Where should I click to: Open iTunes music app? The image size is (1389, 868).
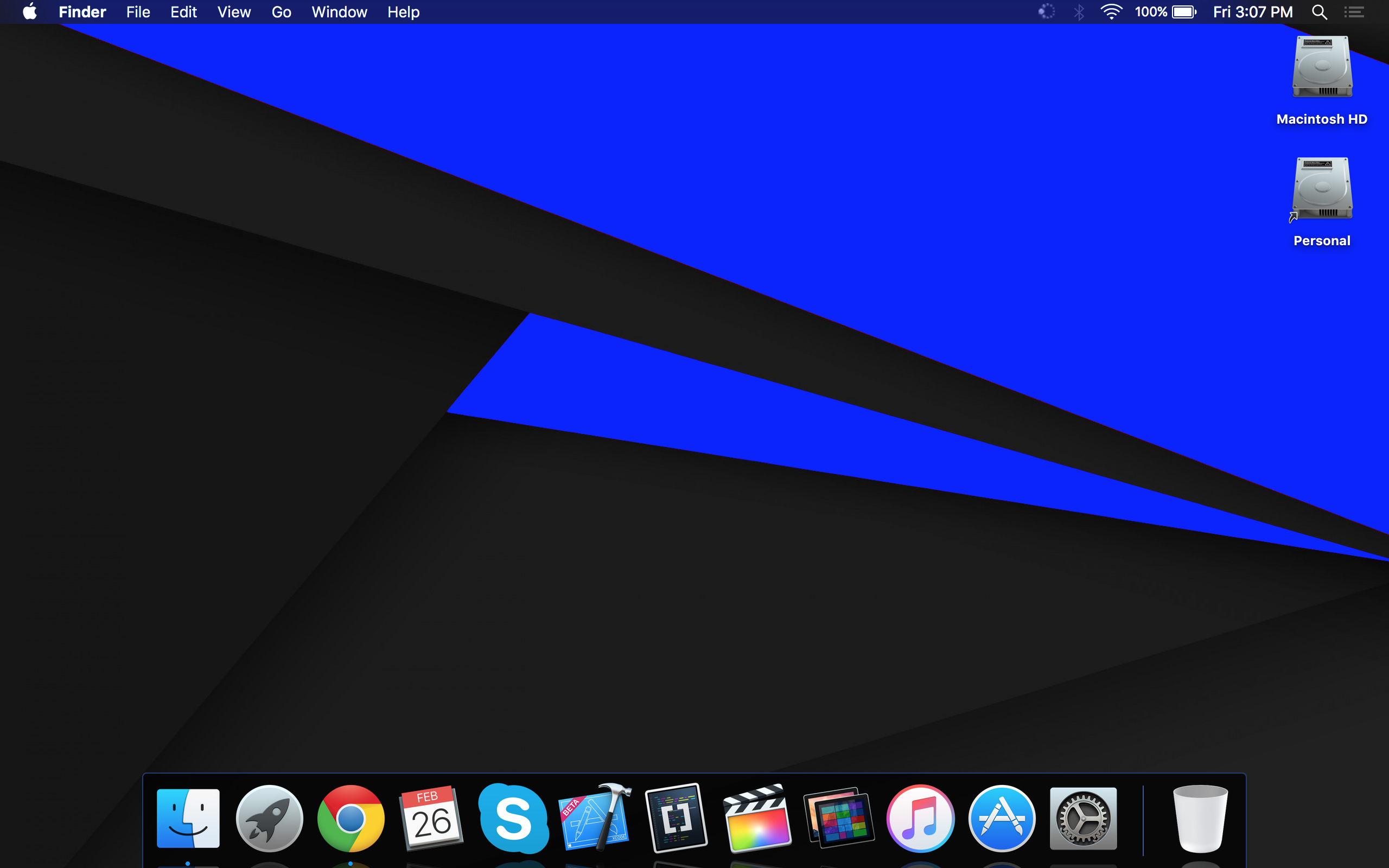pos(920,818)
